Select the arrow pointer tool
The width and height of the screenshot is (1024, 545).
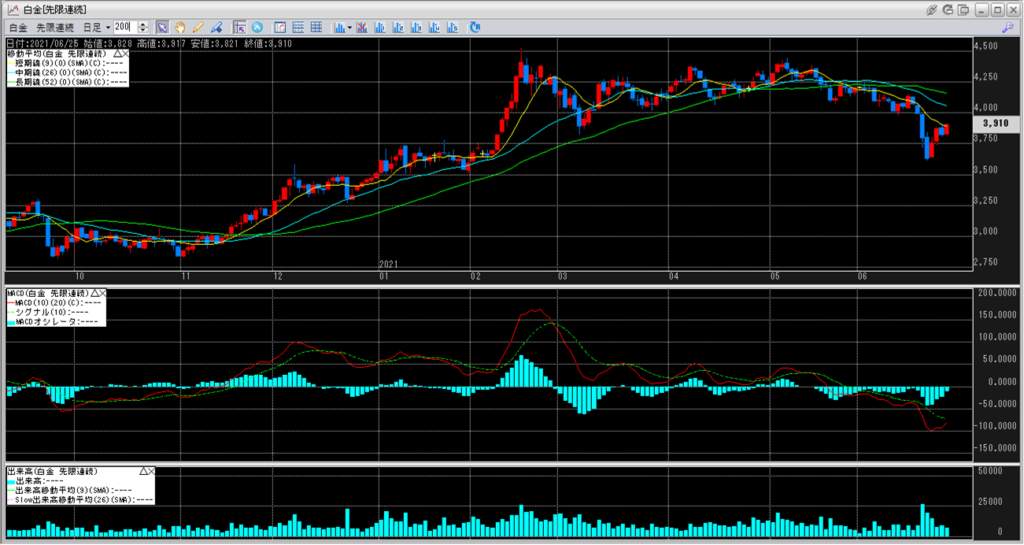(162, 26)
